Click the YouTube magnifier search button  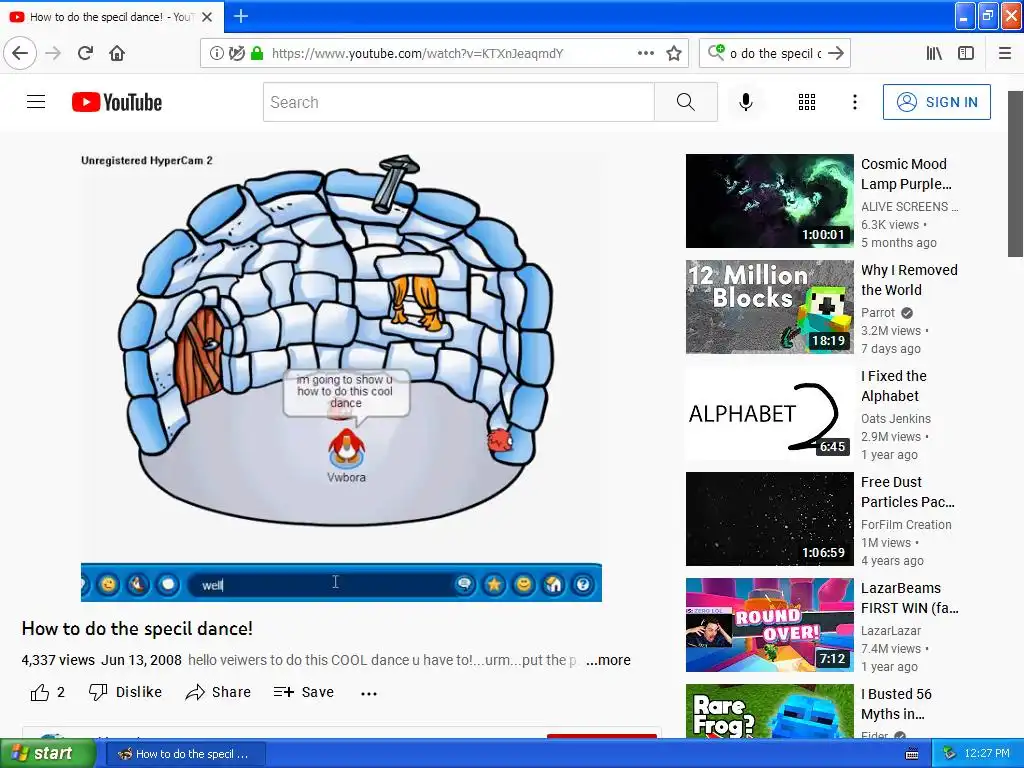click(686, 102)
